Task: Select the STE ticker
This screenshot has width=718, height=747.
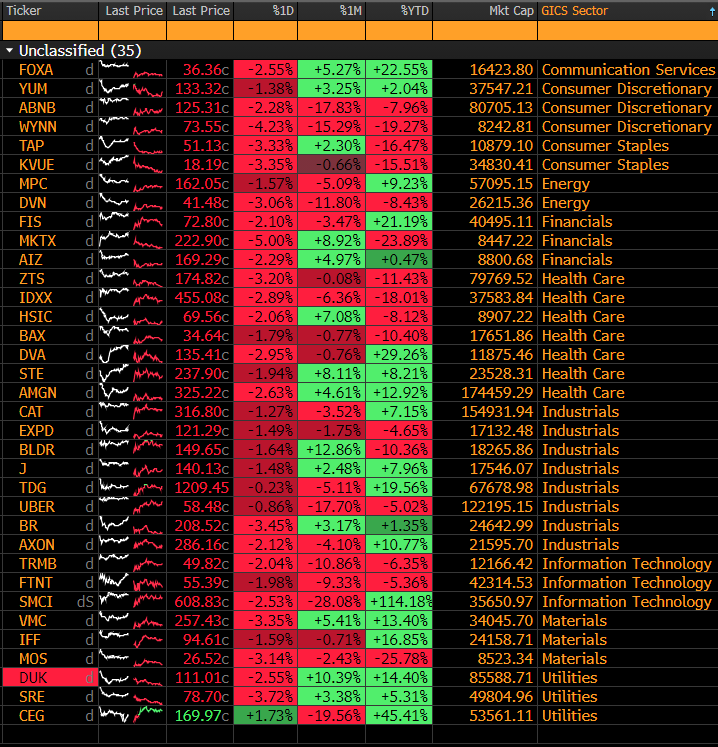Action: click(x=31, y=374)
